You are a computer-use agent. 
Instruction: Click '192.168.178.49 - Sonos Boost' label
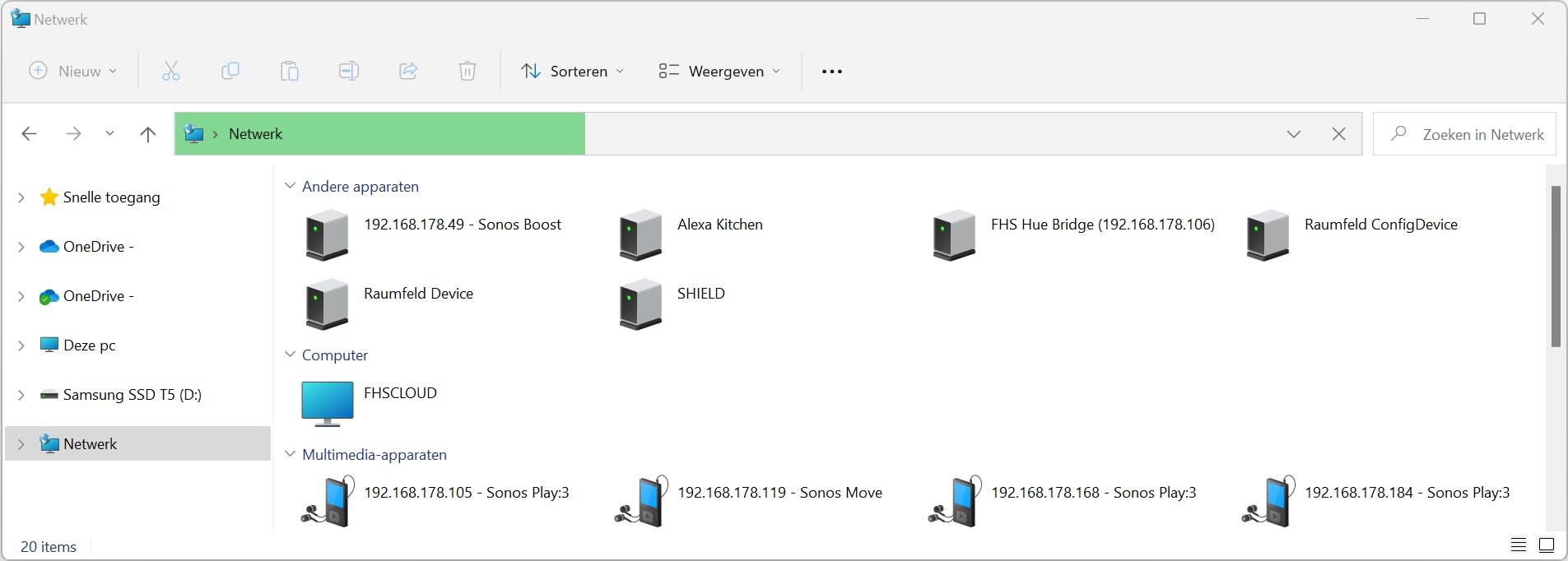tap(463, 225)
